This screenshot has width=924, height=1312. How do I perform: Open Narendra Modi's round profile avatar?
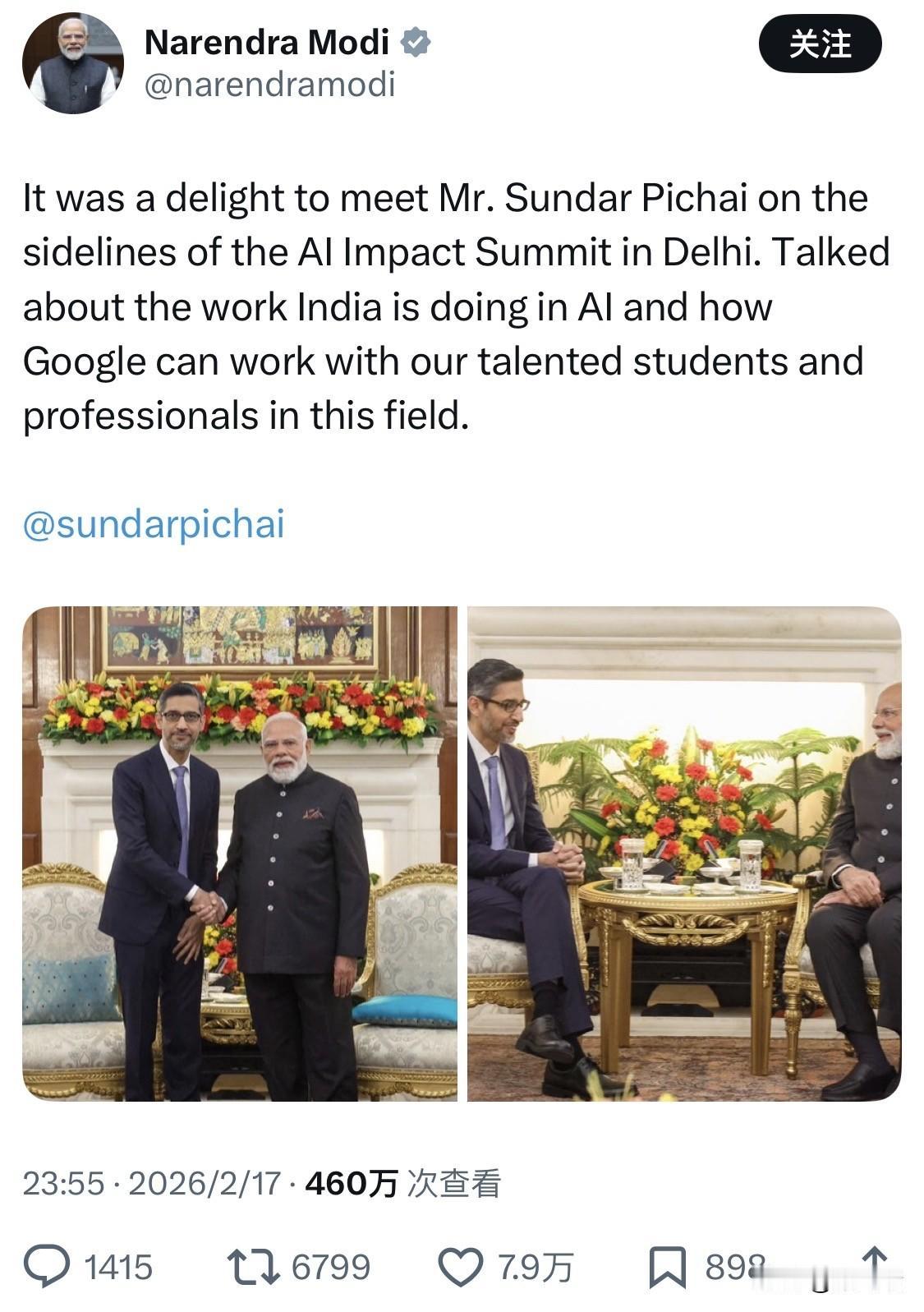pos(72,63)
